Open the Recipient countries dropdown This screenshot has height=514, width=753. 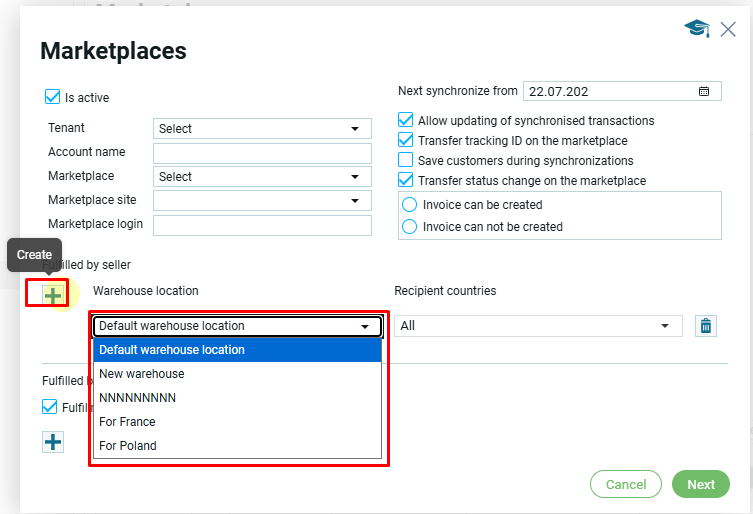coord(538,326)
